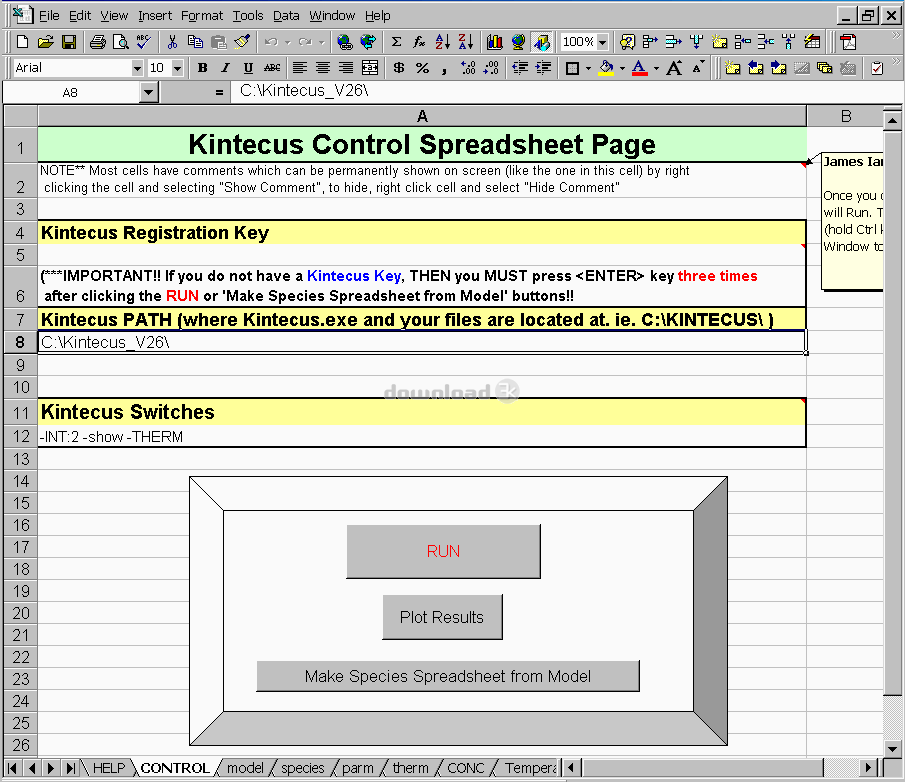This screenshot has width=905, height=782.
Task: Decrease decimal places
Action: point(491,68)
